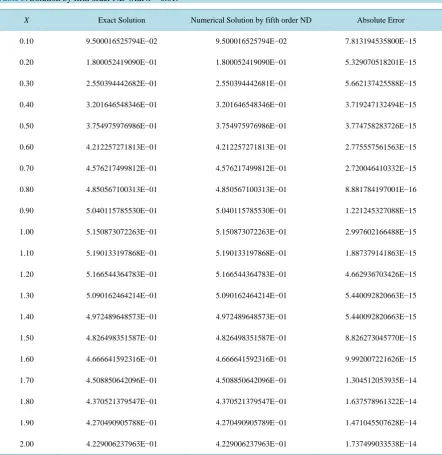Click absolute error 2.720046410332E-15
The image size is (442, 455).
(x=381, y=168)
